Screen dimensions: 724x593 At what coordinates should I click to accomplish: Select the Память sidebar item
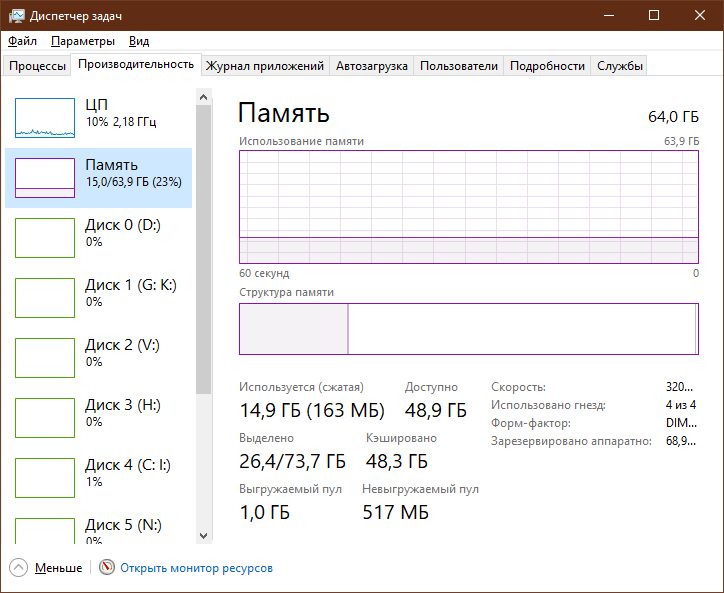coord(98,178)
